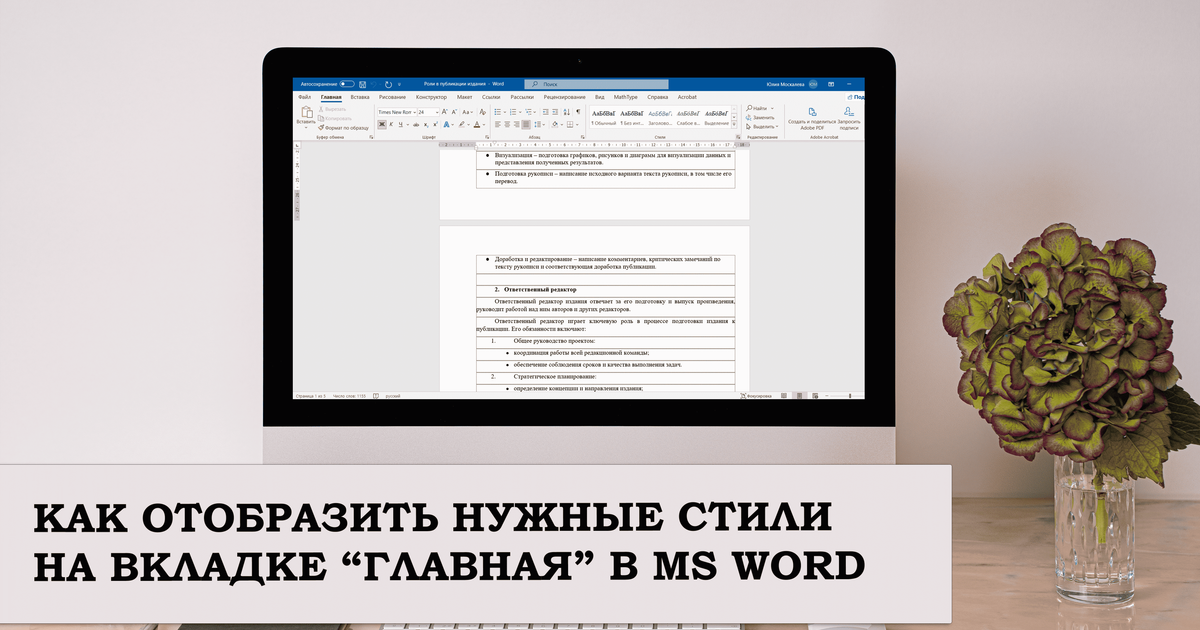This screenshot has width=1200, height=630.
Task: Apply the Обычный style
Action: pyautogui.click(x=604, y=117)
